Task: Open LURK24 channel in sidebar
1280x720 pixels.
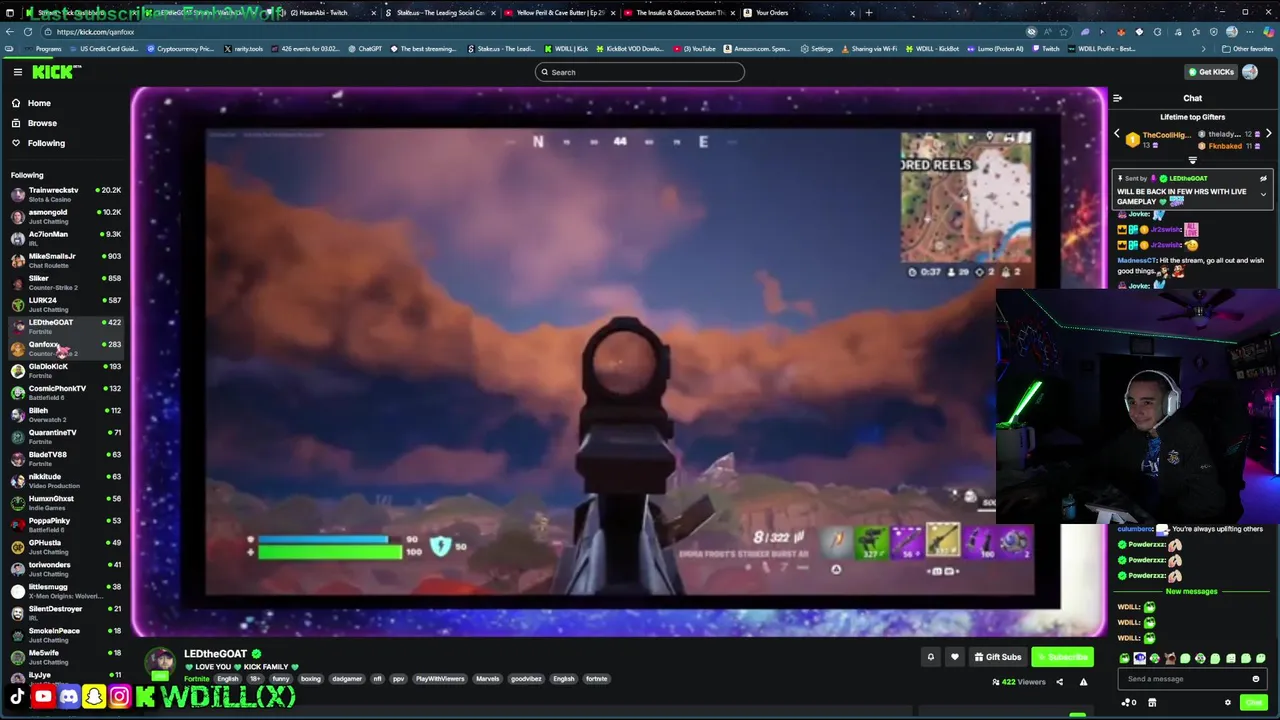Action: point(65,304)
